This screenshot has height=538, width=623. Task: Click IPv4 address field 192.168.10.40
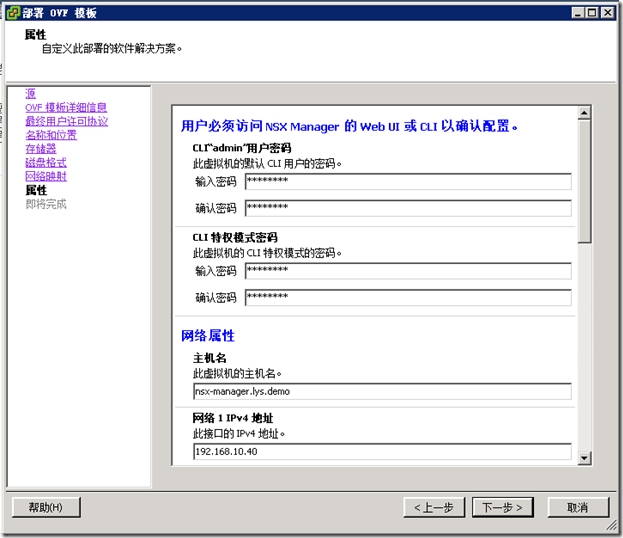click(x=382, y=451)
